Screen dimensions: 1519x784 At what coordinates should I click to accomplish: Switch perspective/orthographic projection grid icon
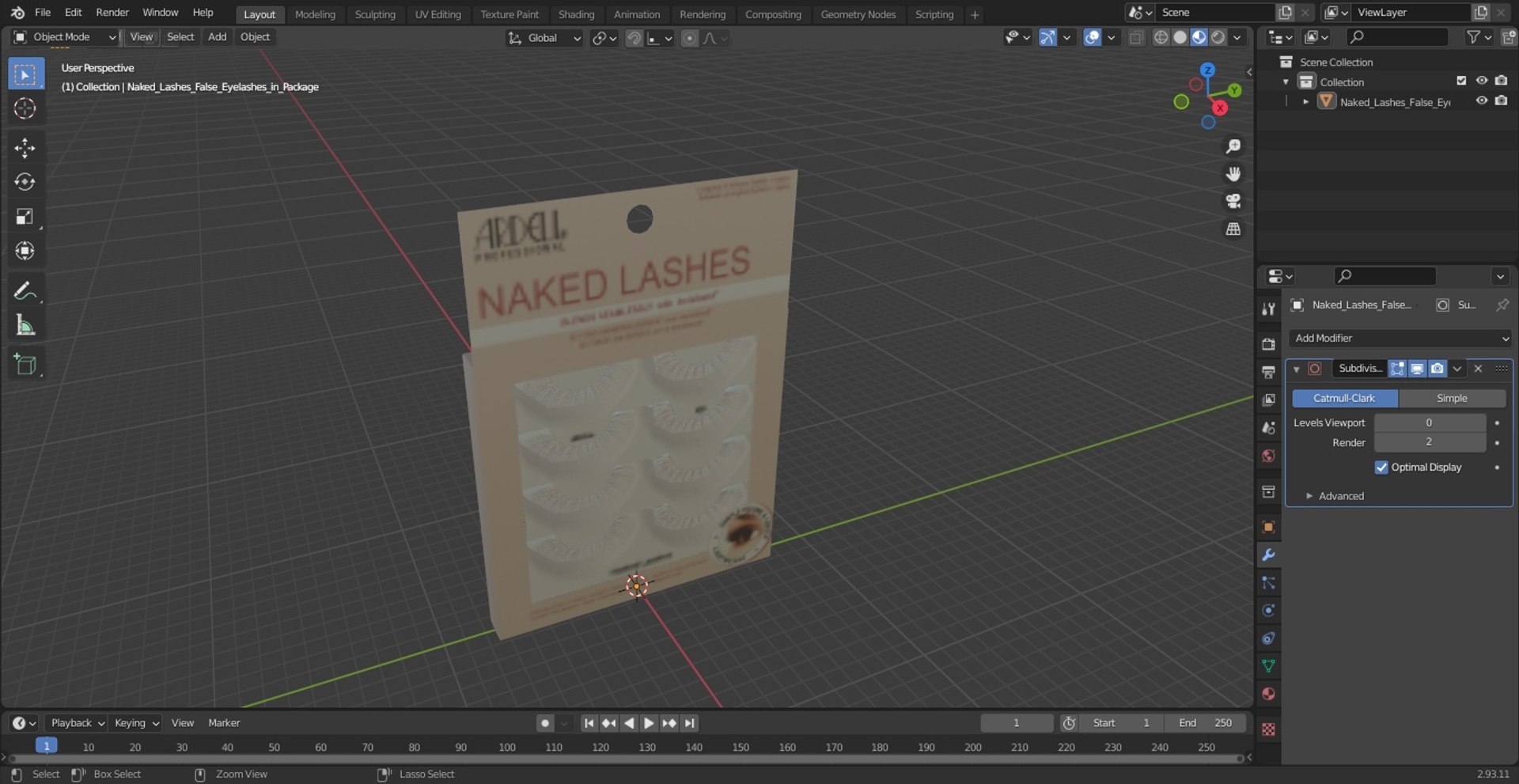(x=1233, y=229)
